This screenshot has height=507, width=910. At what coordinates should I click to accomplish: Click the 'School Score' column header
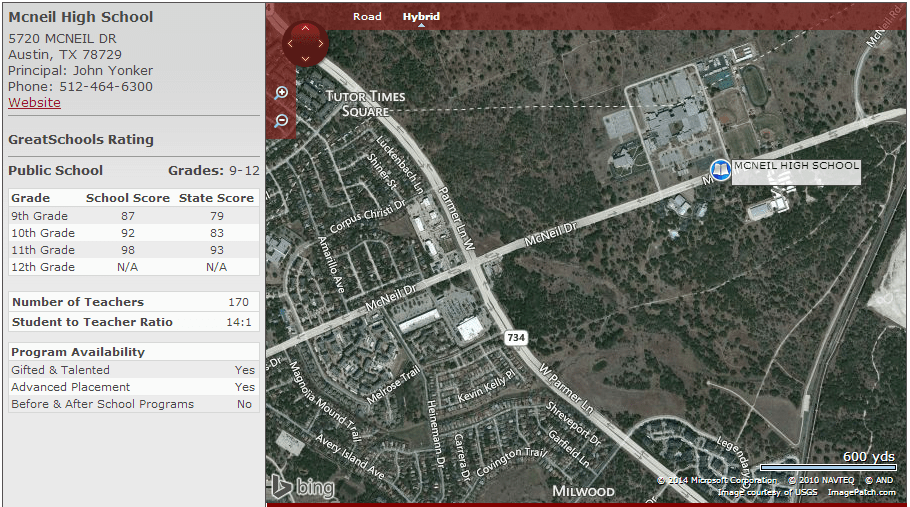click(x=128, y=198)
